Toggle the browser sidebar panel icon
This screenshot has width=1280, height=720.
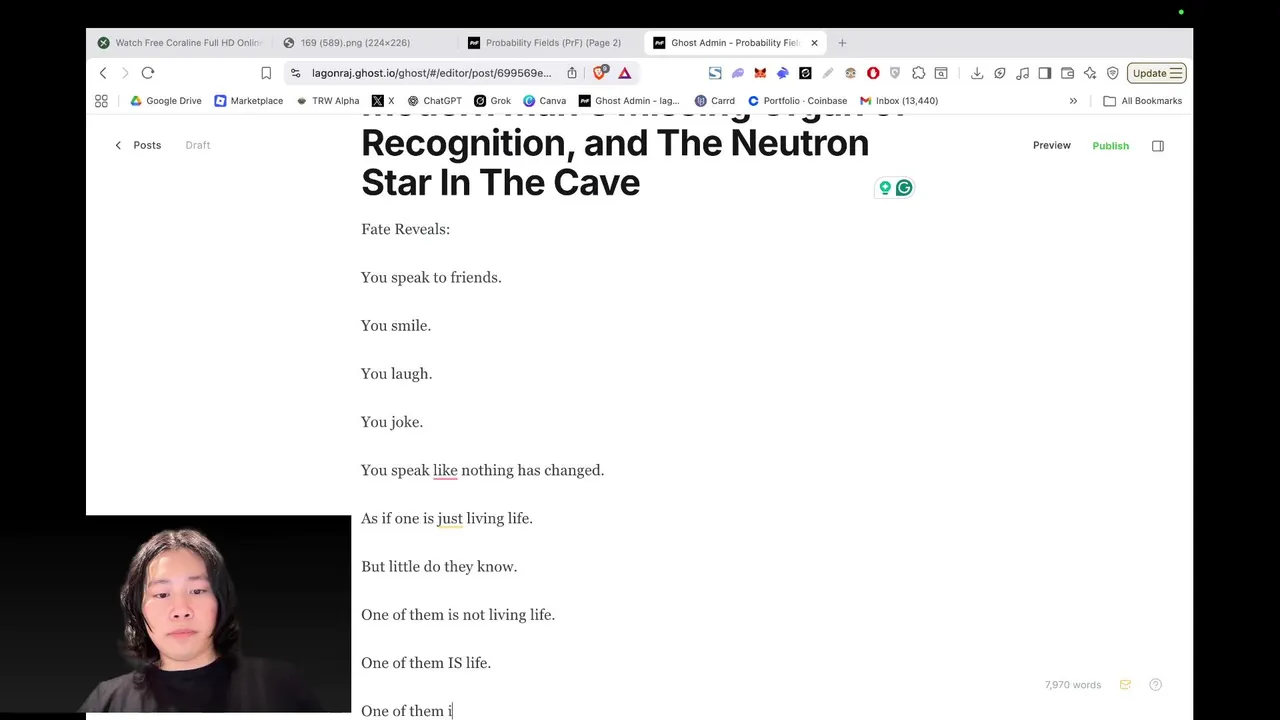[1045, 73]
